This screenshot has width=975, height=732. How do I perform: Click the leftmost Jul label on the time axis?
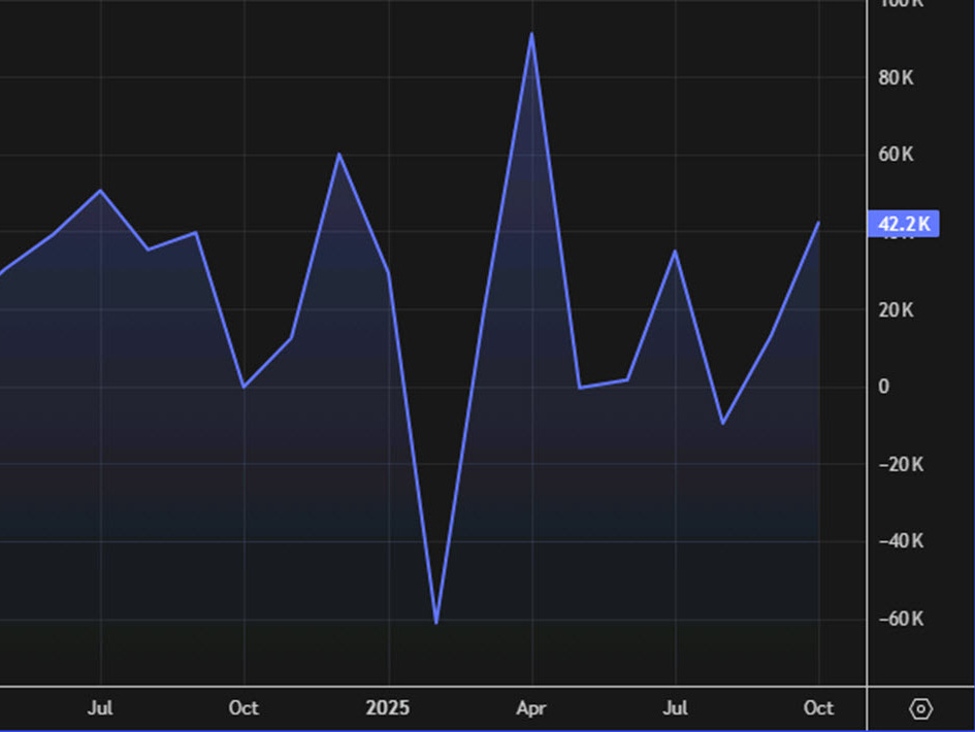pos(100,708)
